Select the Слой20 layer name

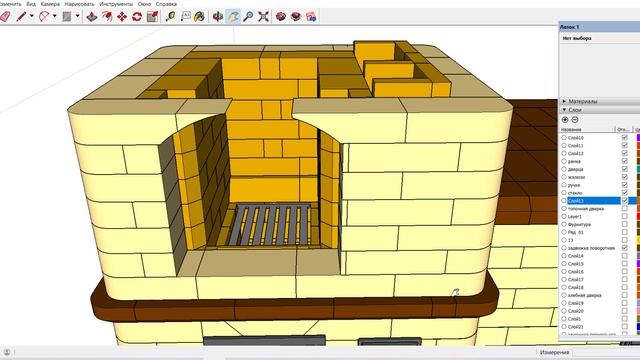576,311
